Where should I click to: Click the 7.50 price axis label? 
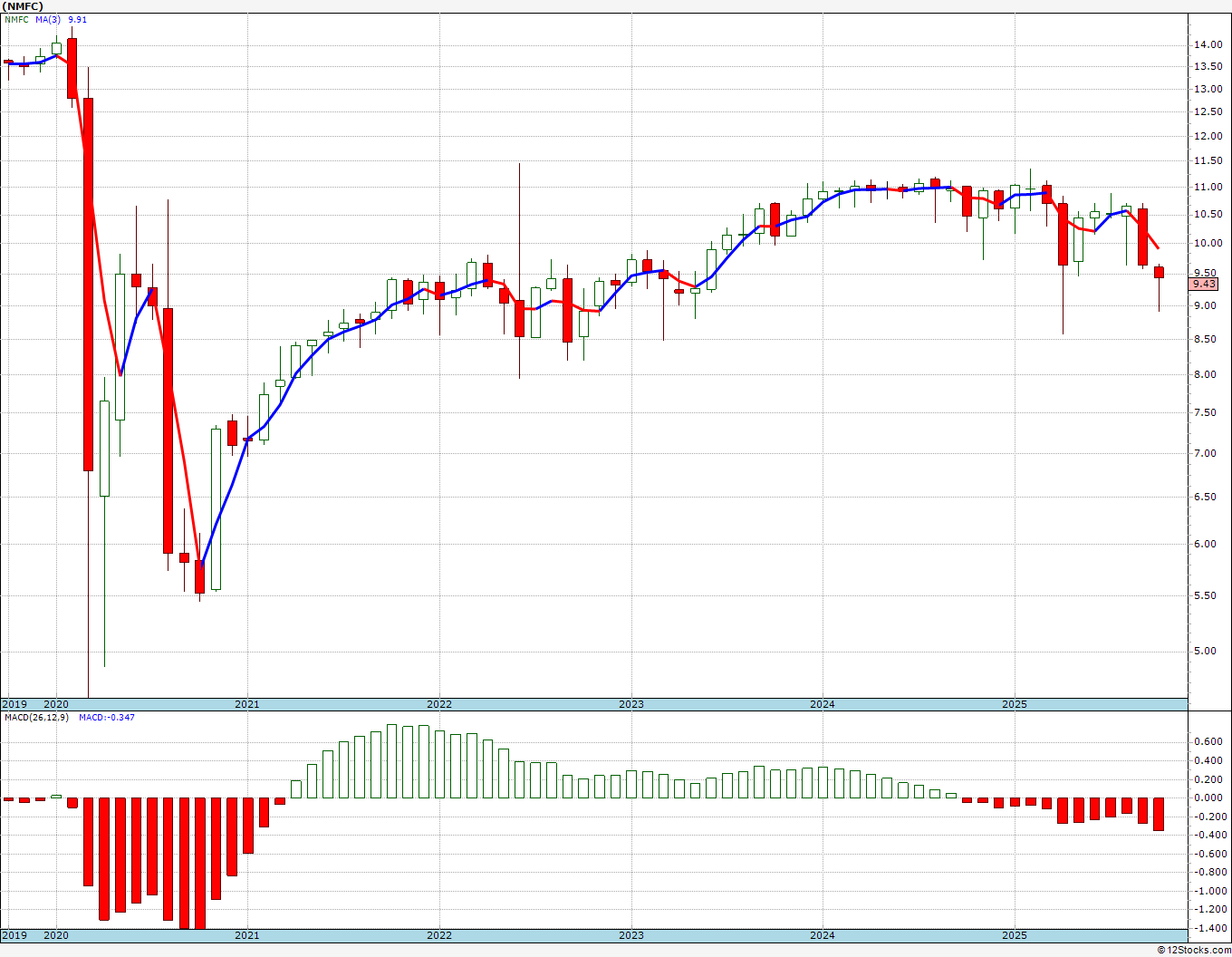1206,412
